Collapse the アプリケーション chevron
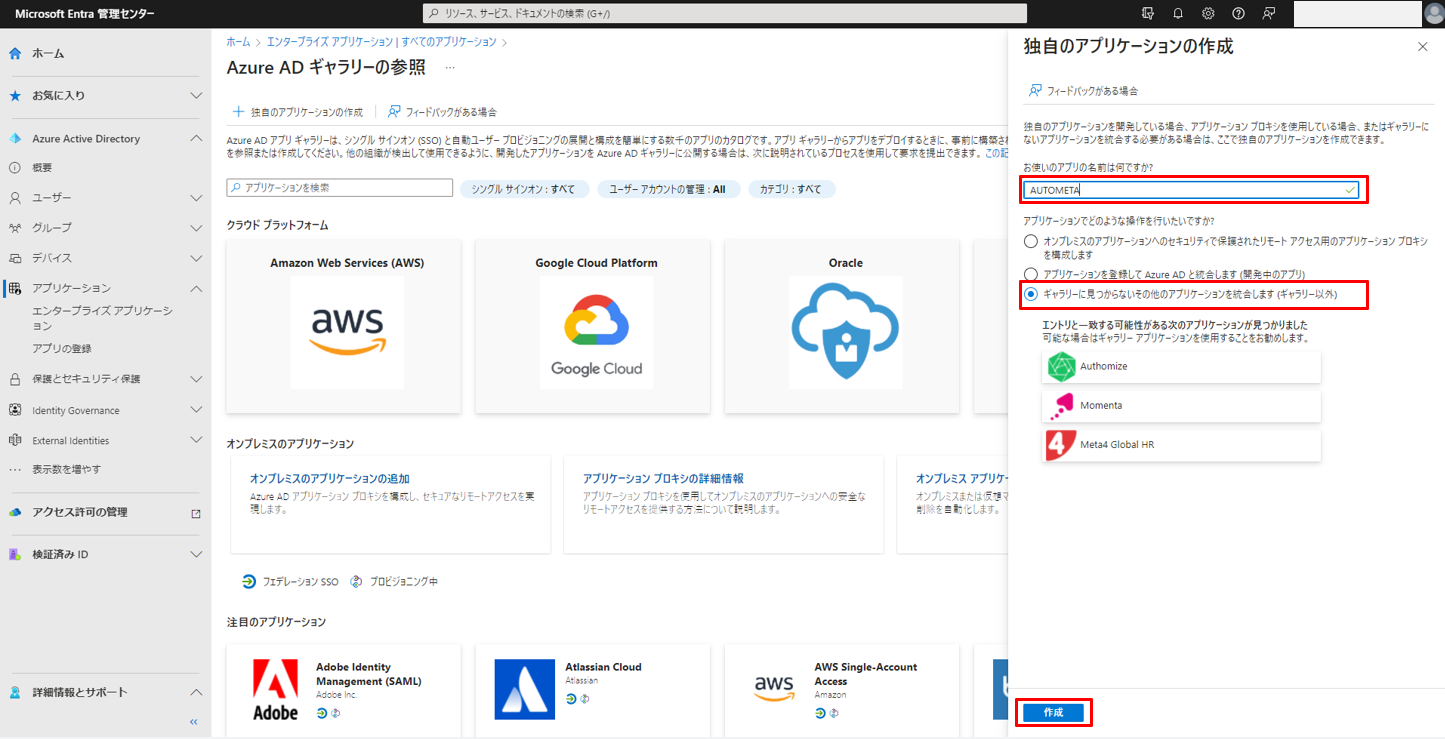The image size is (1445, 739). point(196,288)
